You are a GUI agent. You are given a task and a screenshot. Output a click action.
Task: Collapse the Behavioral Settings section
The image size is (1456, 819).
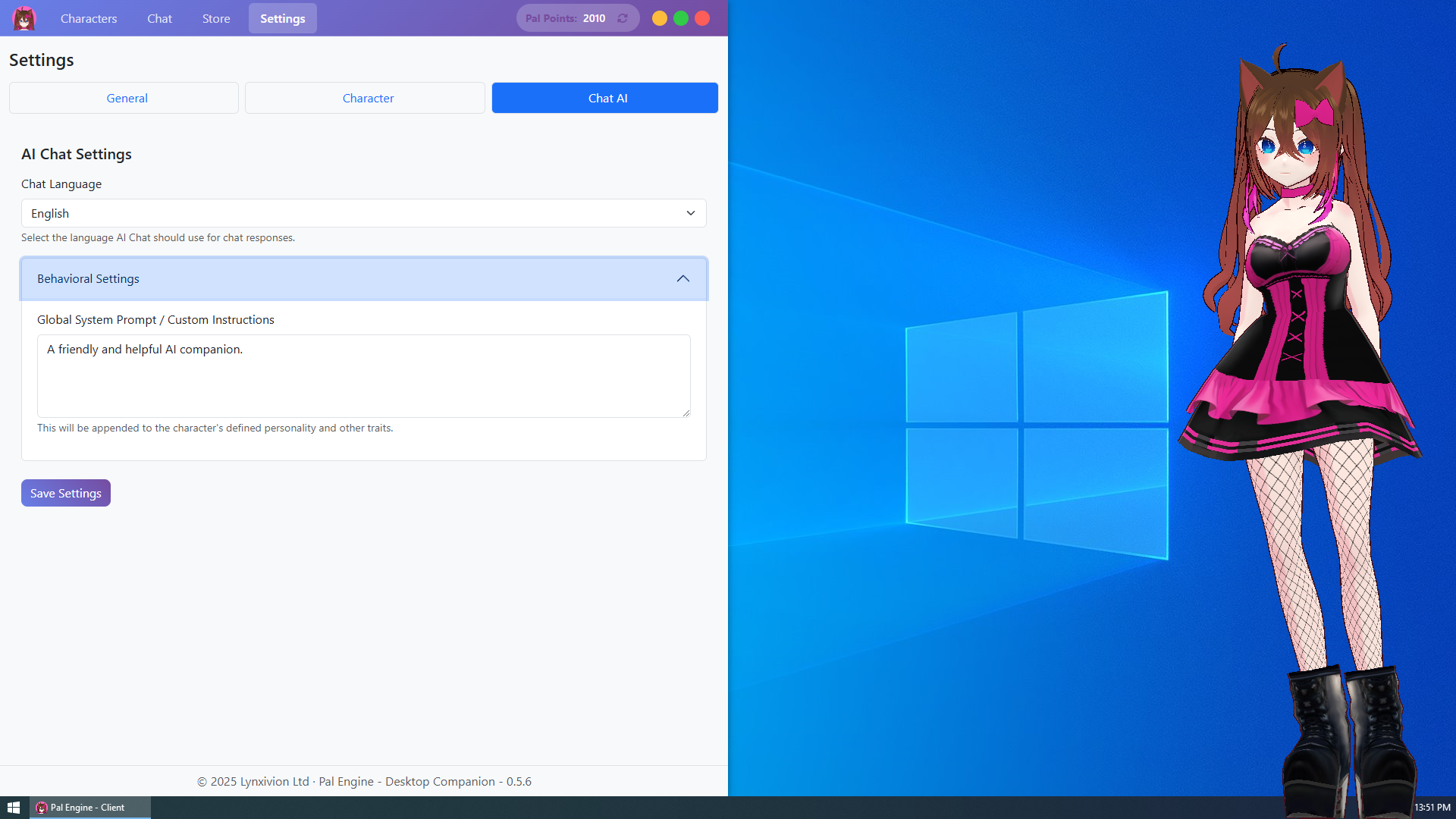tap(682, 278)
